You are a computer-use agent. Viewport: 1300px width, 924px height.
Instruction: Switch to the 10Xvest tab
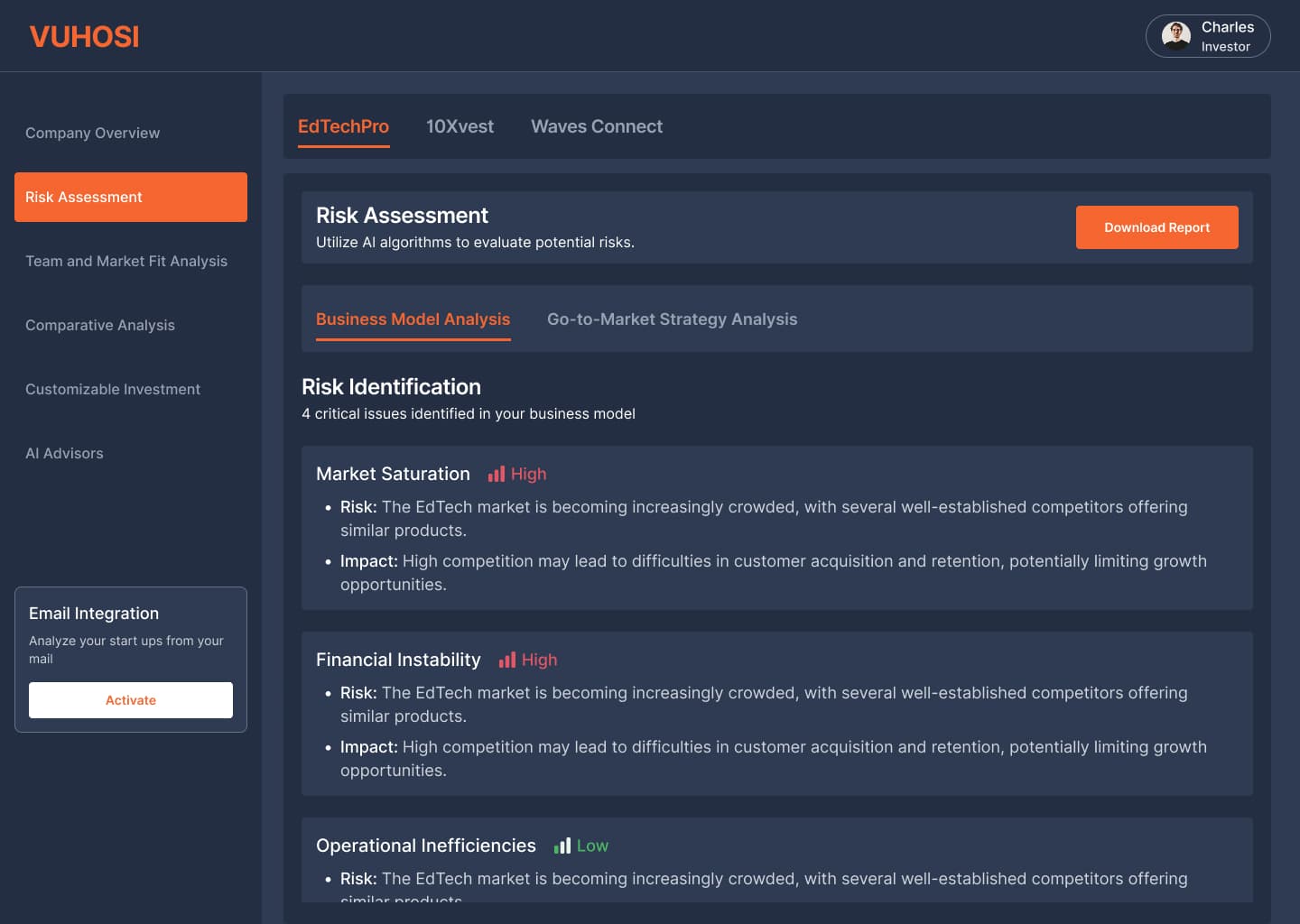click(x=460, y=126)
